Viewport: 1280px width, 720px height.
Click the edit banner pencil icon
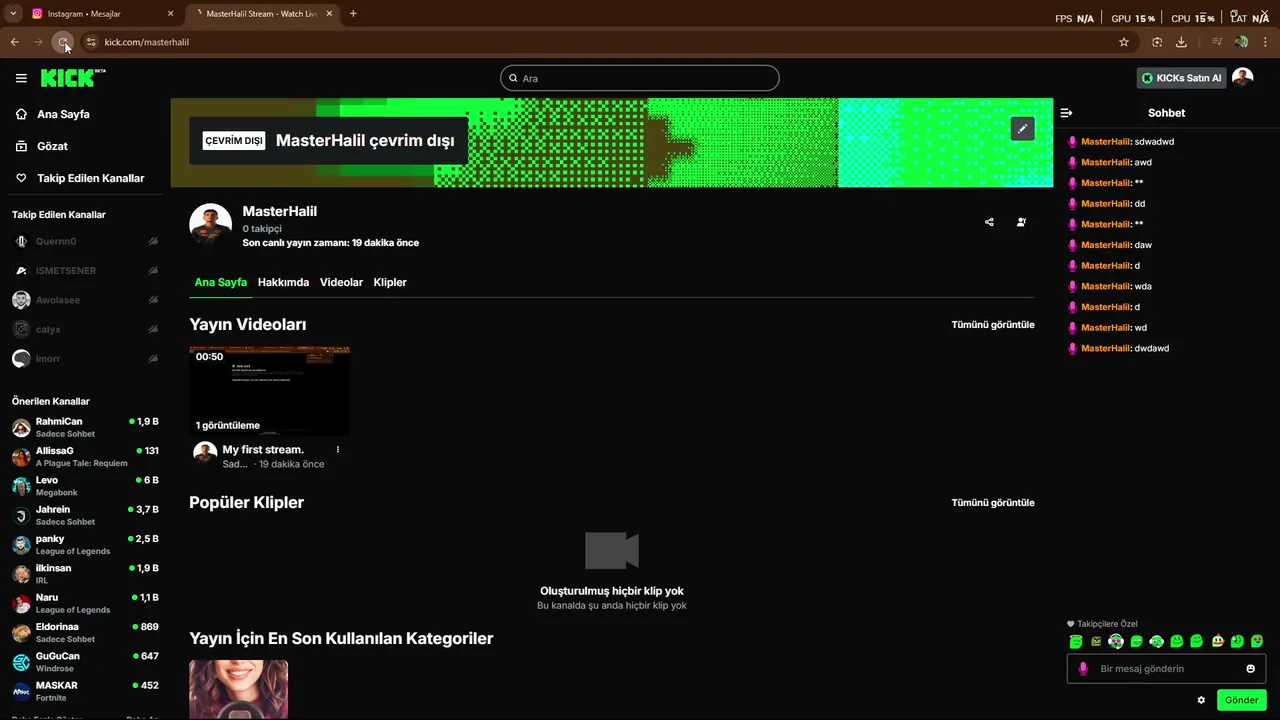click(x=1022, y=129)
